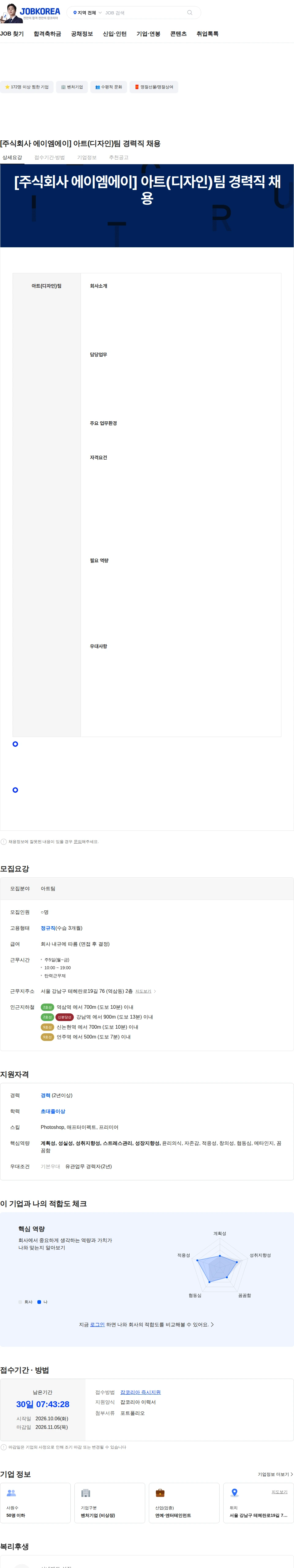
Task: Click the 172명 이상 뽑힌 기업 badge
Action: (27, 87)
